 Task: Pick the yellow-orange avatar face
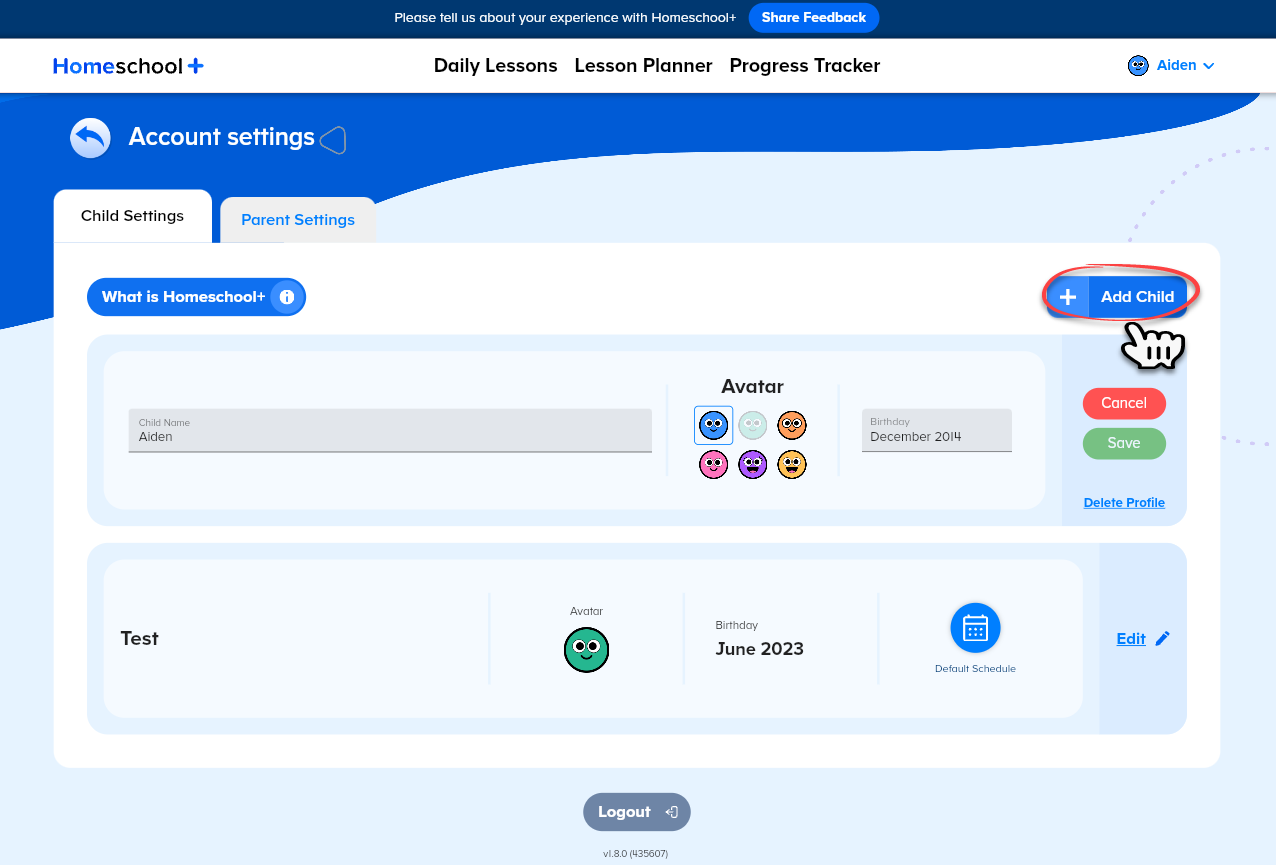[792, 464]
